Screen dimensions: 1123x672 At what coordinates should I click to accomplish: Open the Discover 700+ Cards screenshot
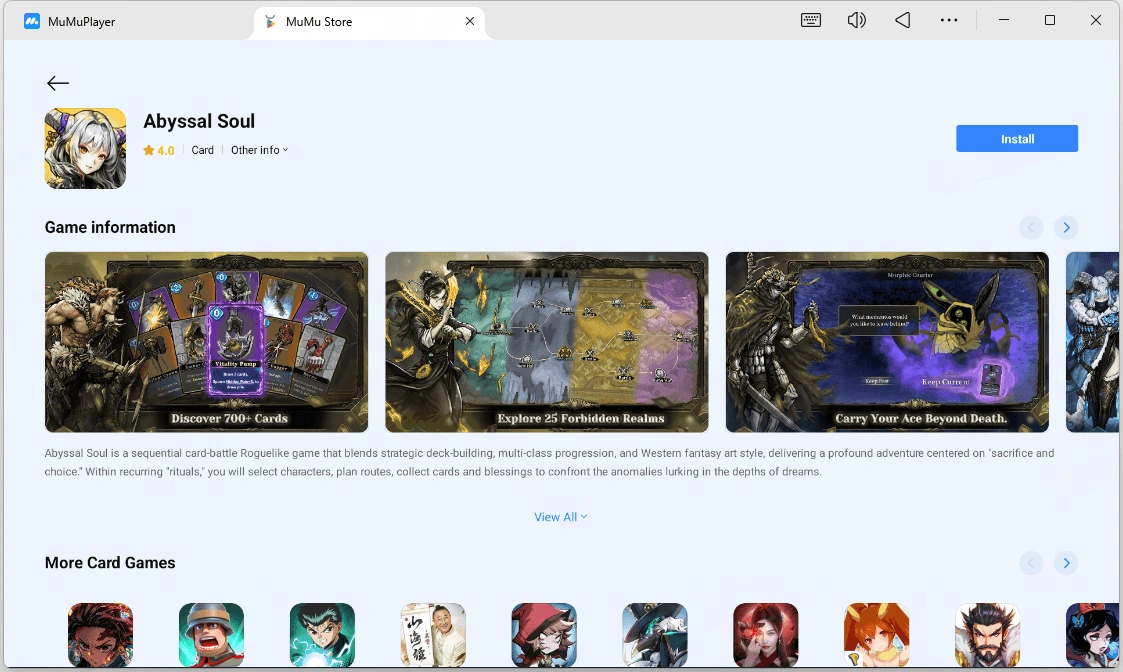206,342
